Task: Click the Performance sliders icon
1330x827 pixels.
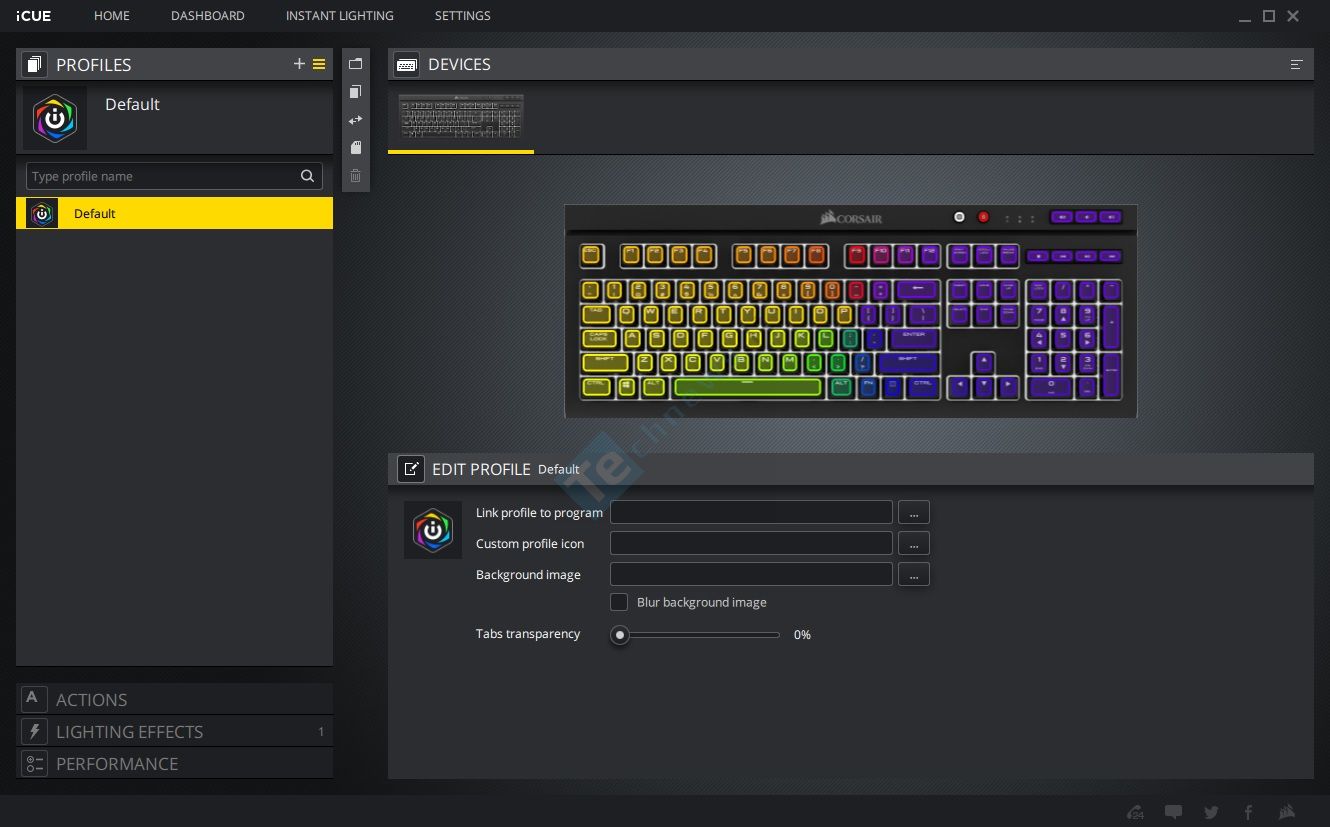Action: click(34, 763)
